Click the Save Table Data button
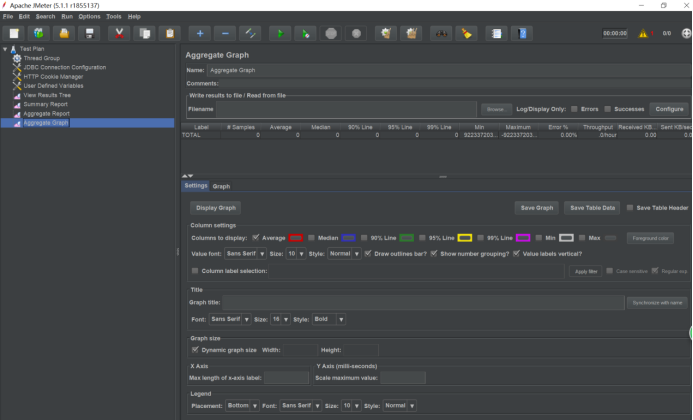 (x=592, y=208)
